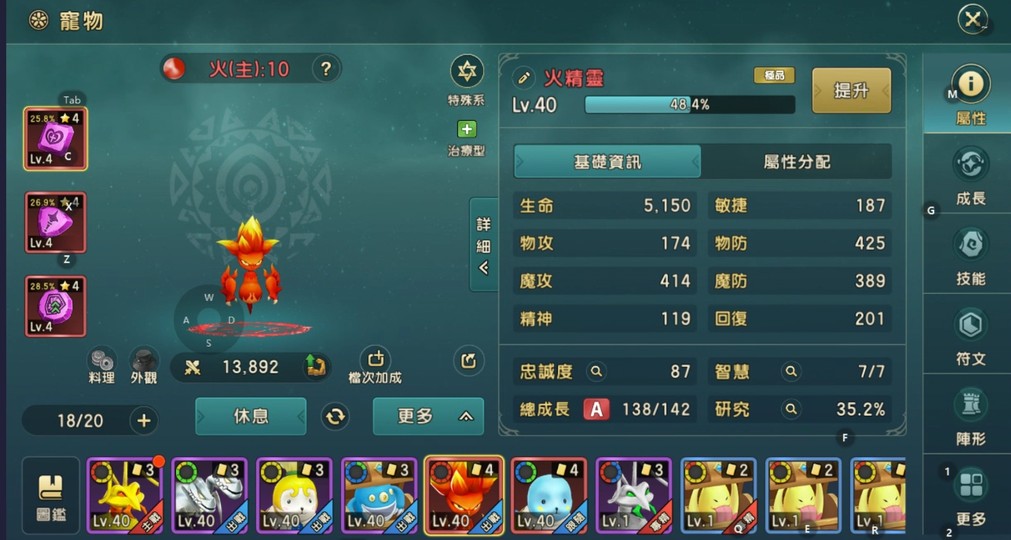
Task: Click the 外觀 appearance icon
Action: point(144,360)
